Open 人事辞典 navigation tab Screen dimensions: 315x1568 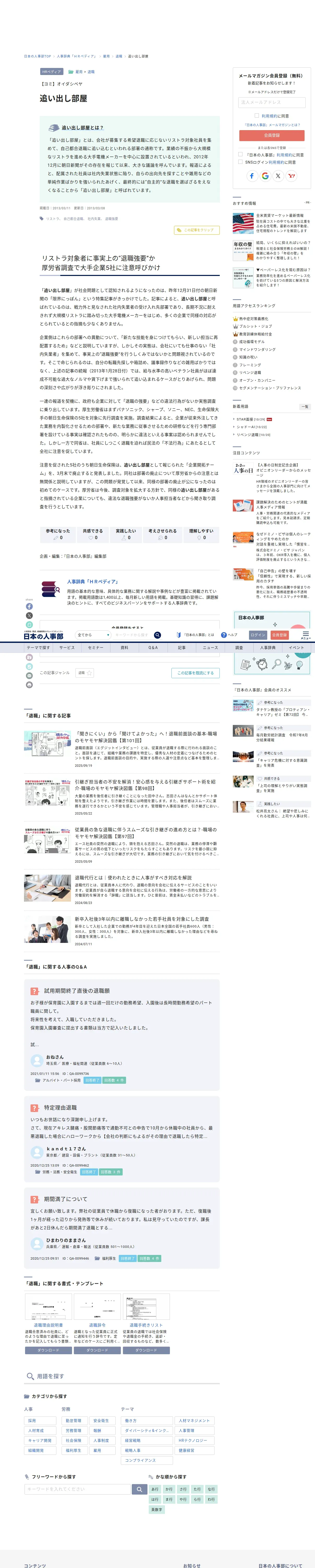click(x=268, y=648)
